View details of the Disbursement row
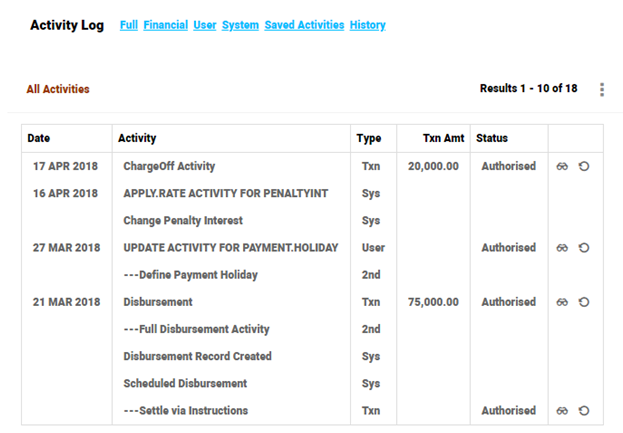The image size is (623, 433). pyautogui.click(x=563, y=302)
